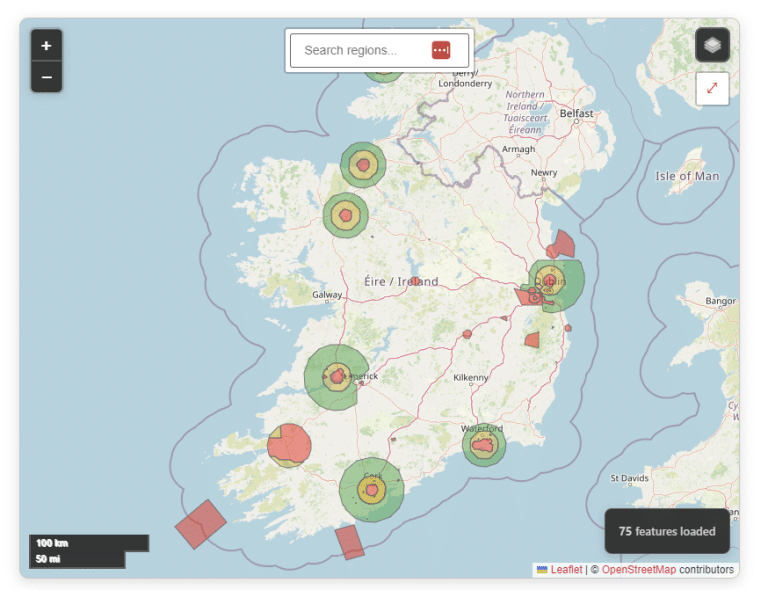Select the red zone near Waterford
The width and height of the screenshot is (768, 590).
[x=485, y=445]
